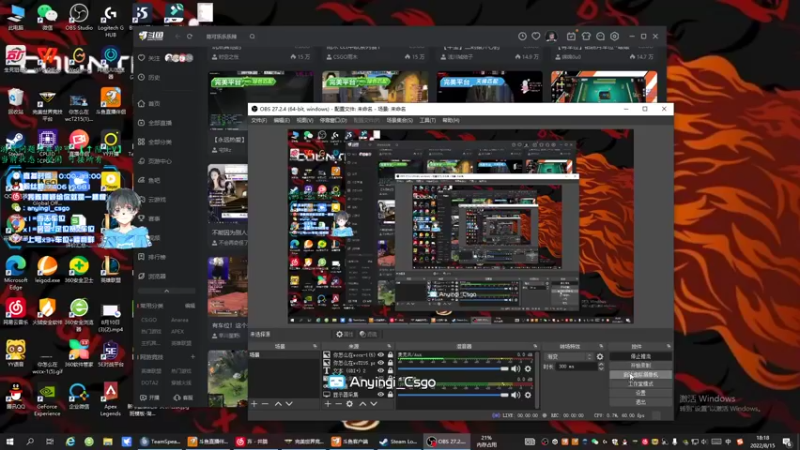Open 全部直播 in Douyu sidebar
Viewport: 800px width, 450px height.
(x=155, y=123)
